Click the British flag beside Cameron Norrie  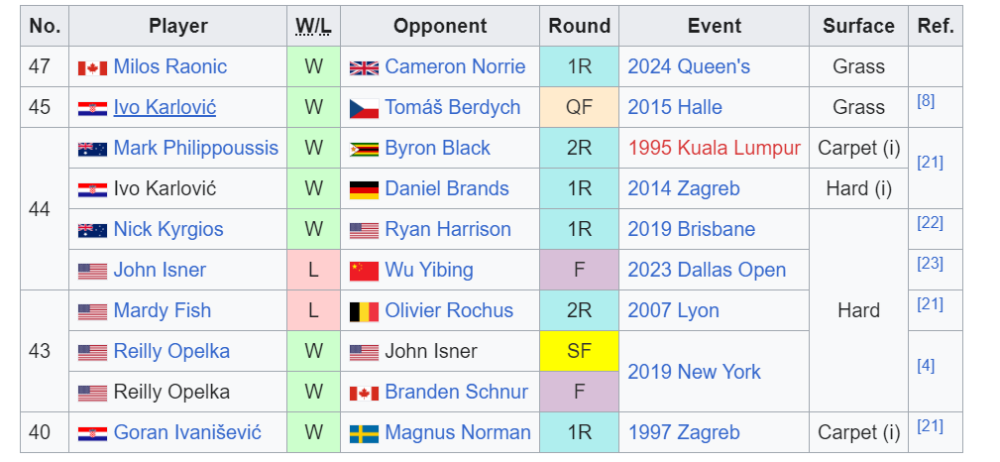[363, 68]
